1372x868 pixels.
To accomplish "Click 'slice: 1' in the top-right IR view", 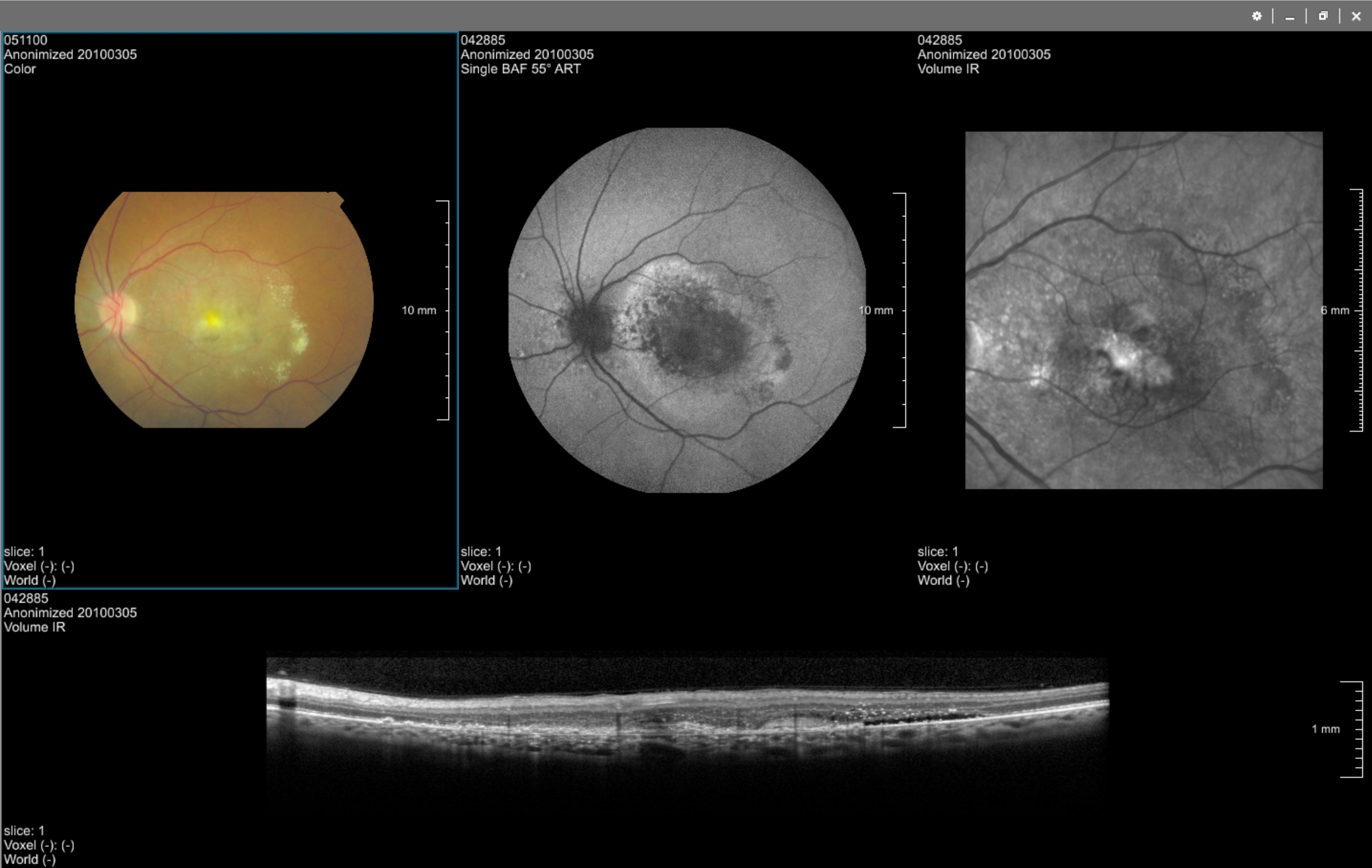I will 938,552.
